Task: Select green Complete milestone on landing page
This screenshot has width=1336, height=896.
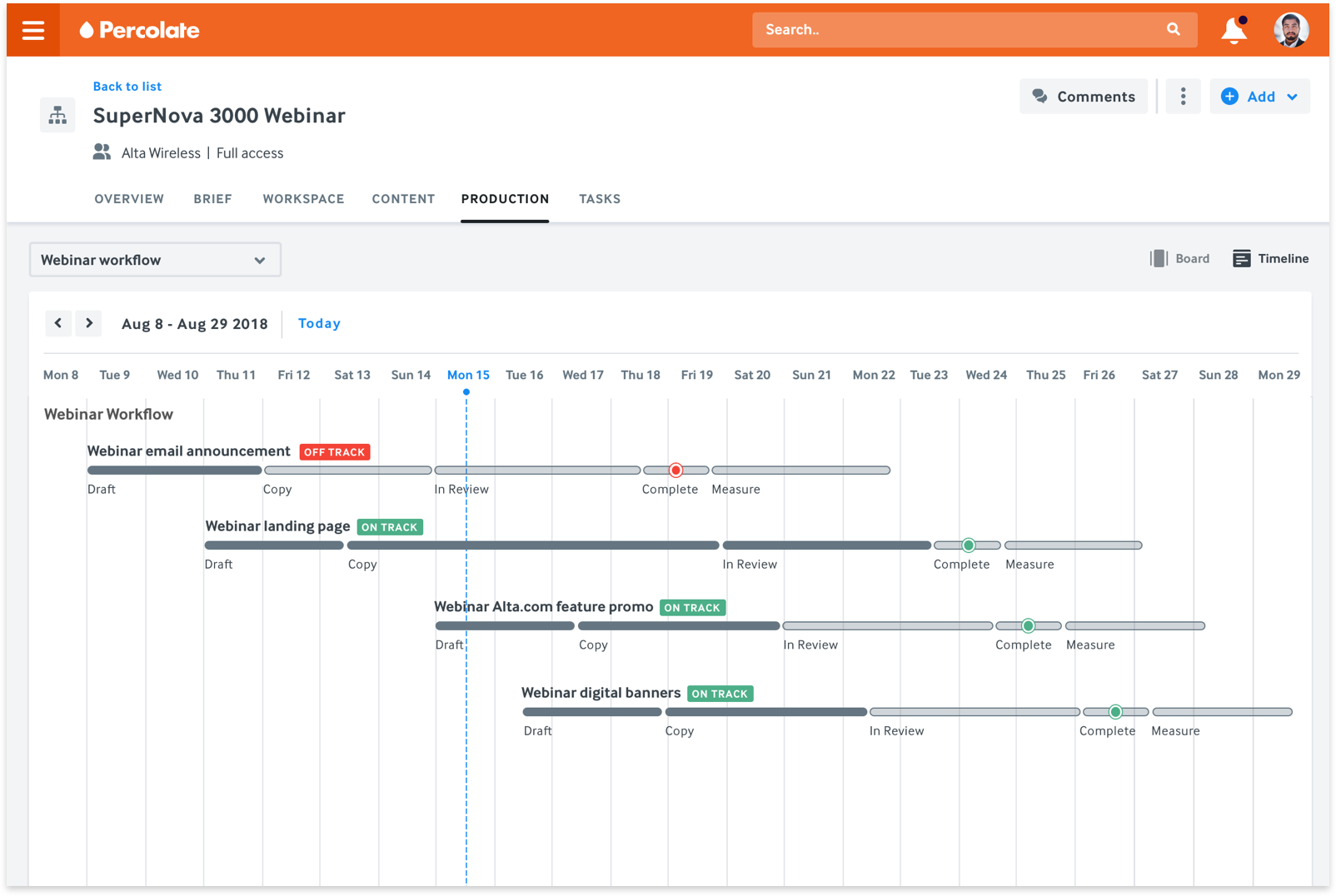Action: pos(968,545)
